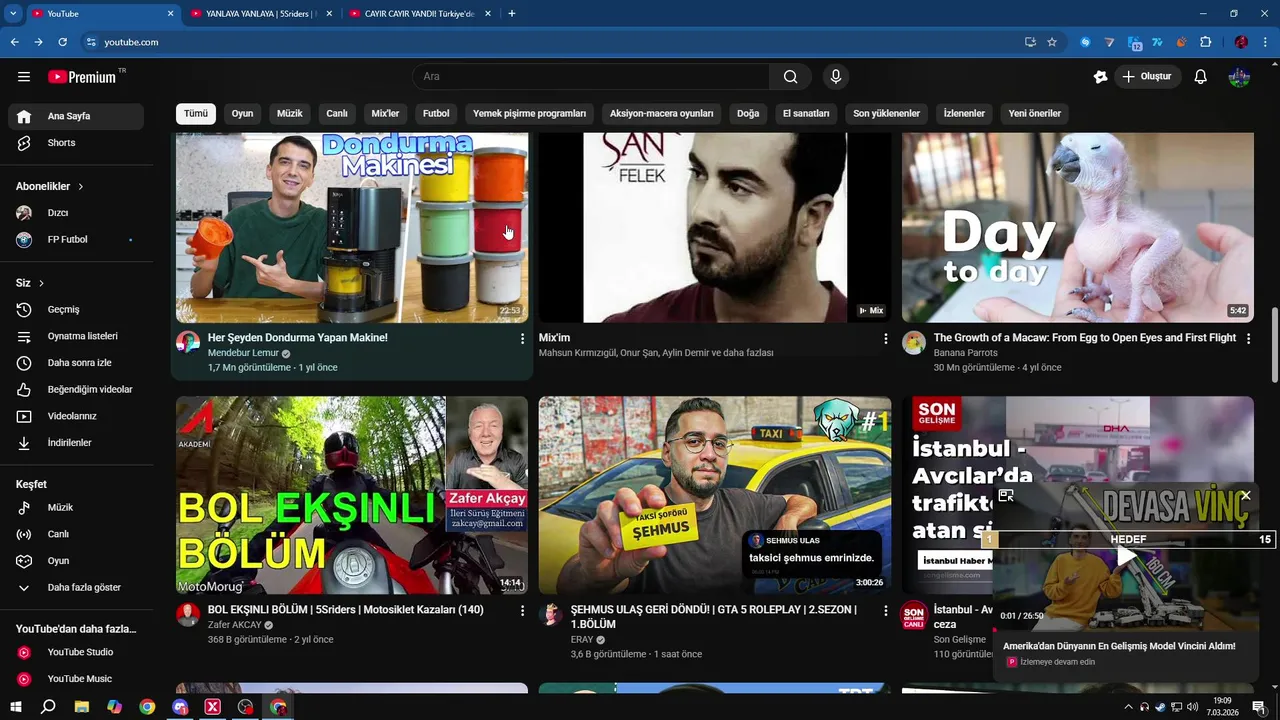This screenshot has width=1280, height=720.
Task: Select the Müzik filter chip
Action: (290, 114)
